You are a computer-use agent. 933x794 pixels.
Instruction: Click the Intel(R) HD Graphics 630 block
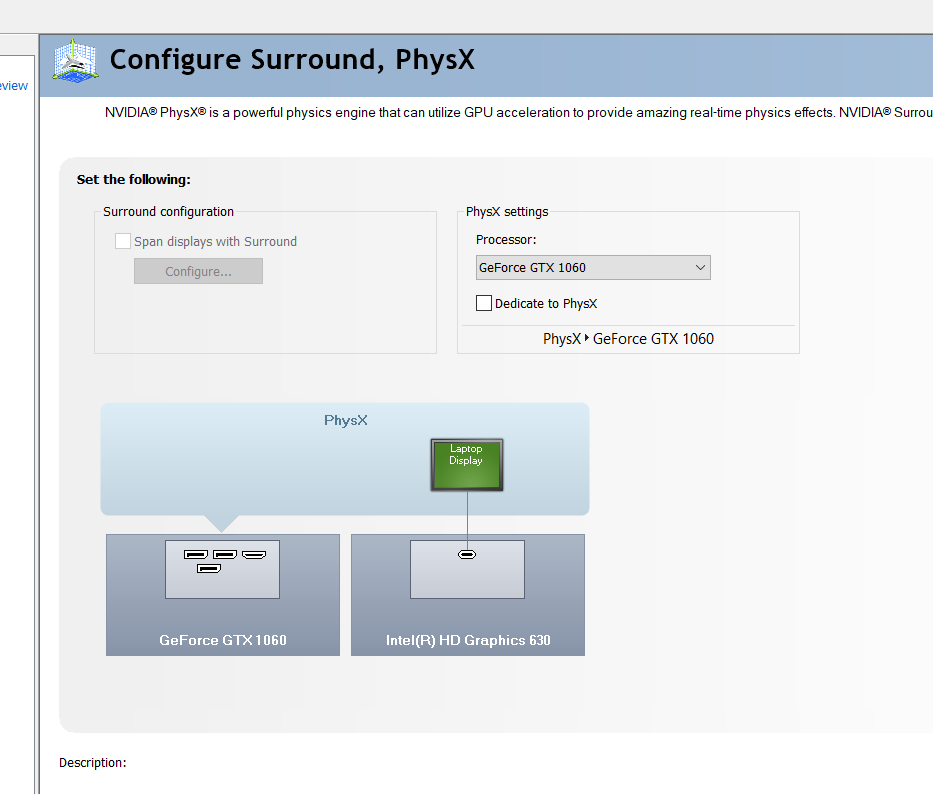[468, 595]
